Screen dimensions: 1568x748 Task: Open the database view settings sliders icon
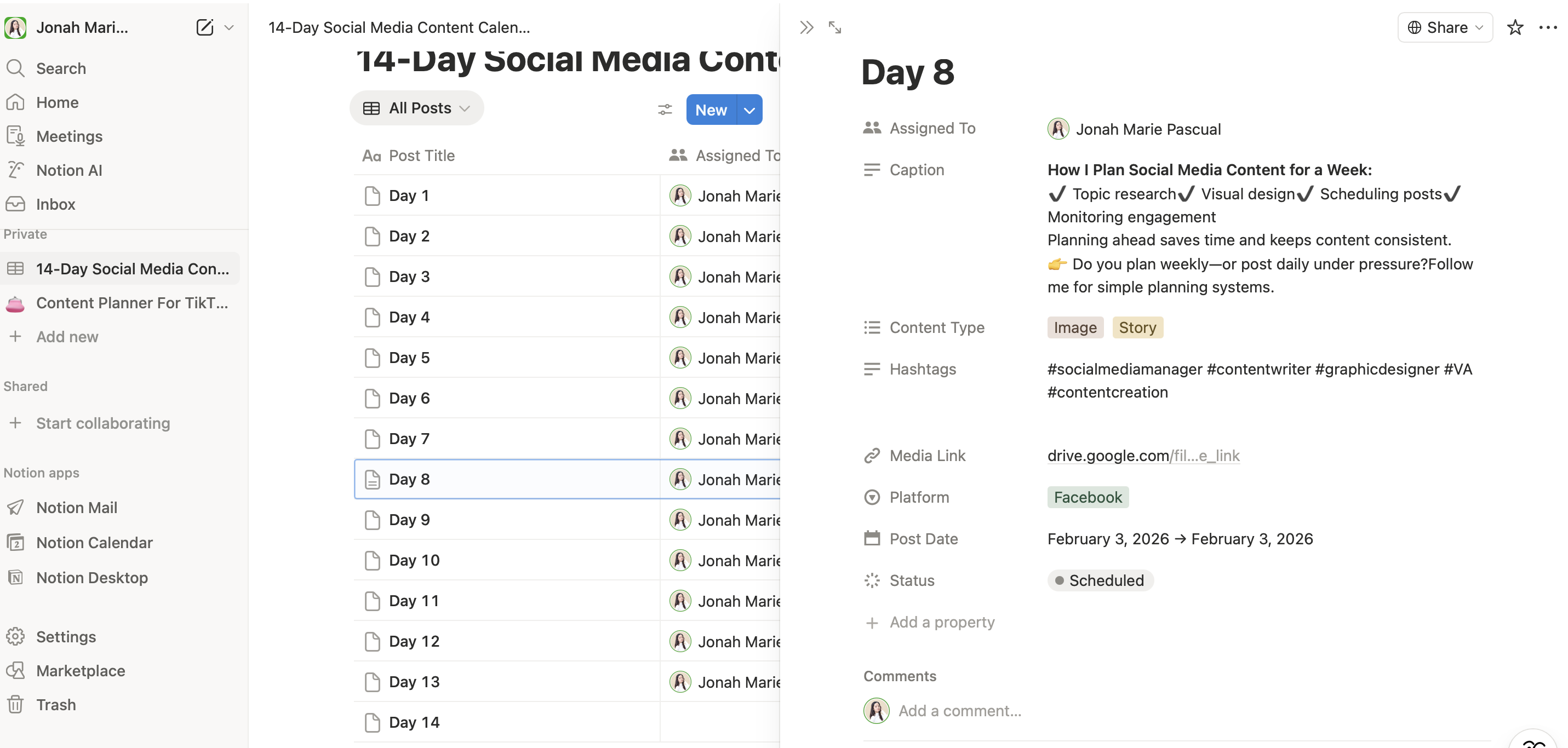(x=665, y=110)
